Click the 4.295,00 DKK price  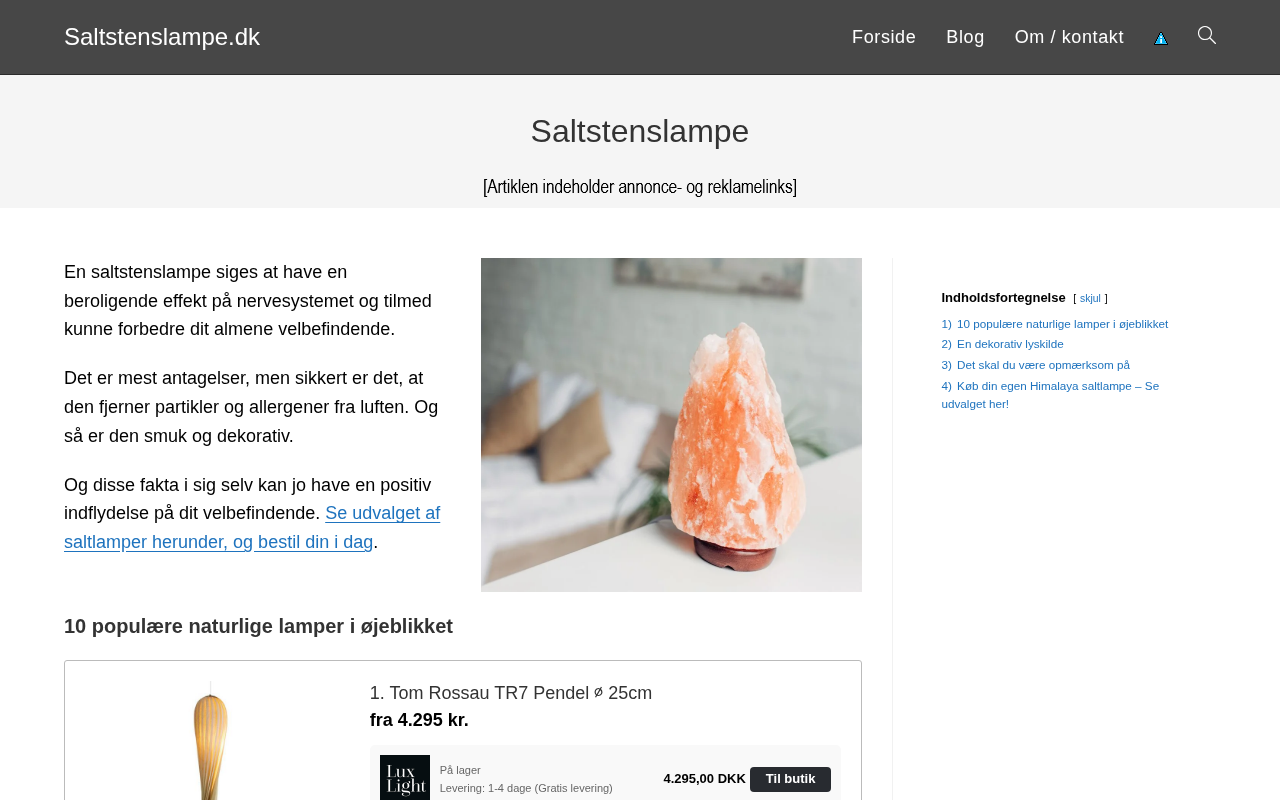coord(704,779)
